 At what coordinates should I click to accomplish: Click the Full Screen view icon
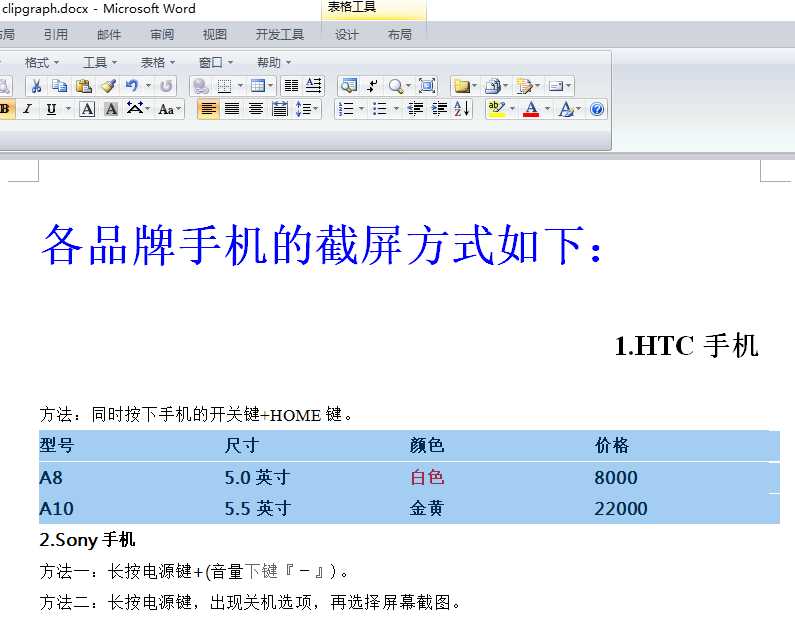(427, 86)
